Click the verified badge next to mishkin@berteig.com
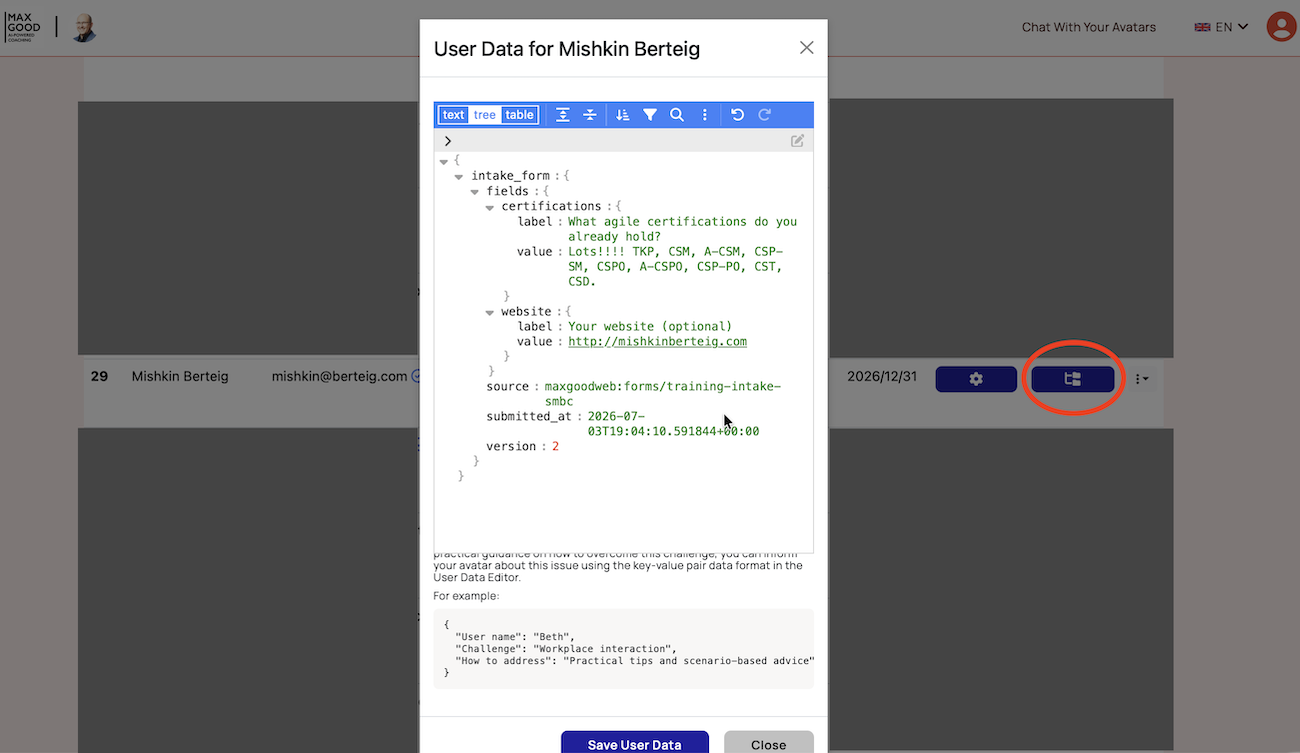 416,377
